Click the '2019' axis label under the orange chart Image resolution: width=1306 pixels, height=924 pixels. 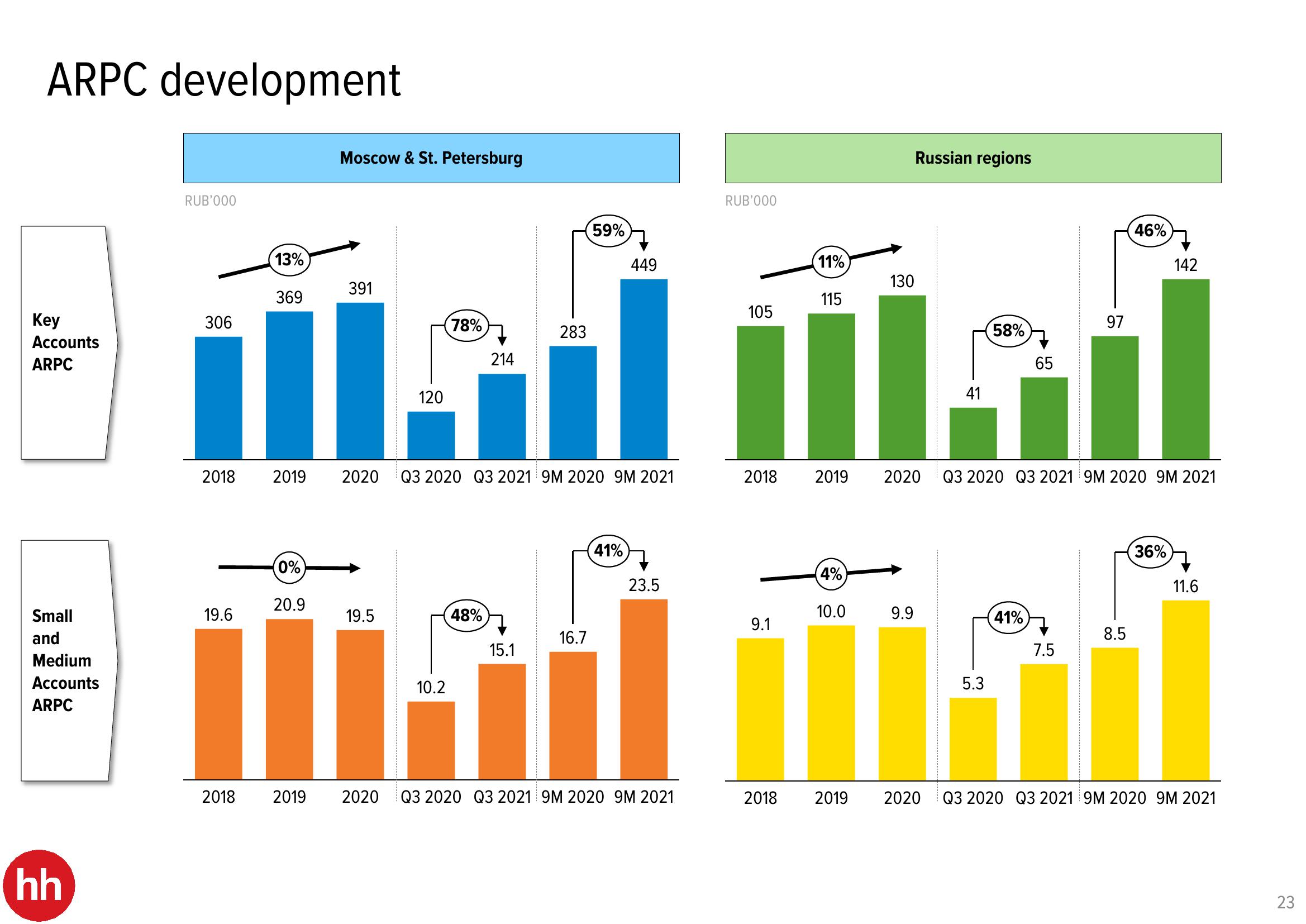tap(289, 797)
